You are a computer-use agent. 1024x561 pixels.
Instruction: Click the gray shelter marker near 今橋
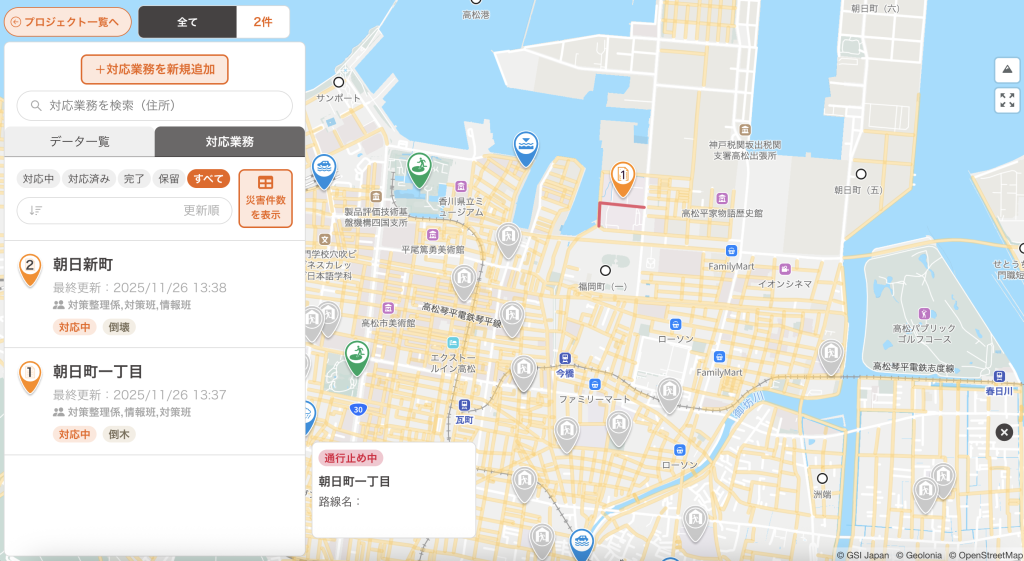coord(523,371)
